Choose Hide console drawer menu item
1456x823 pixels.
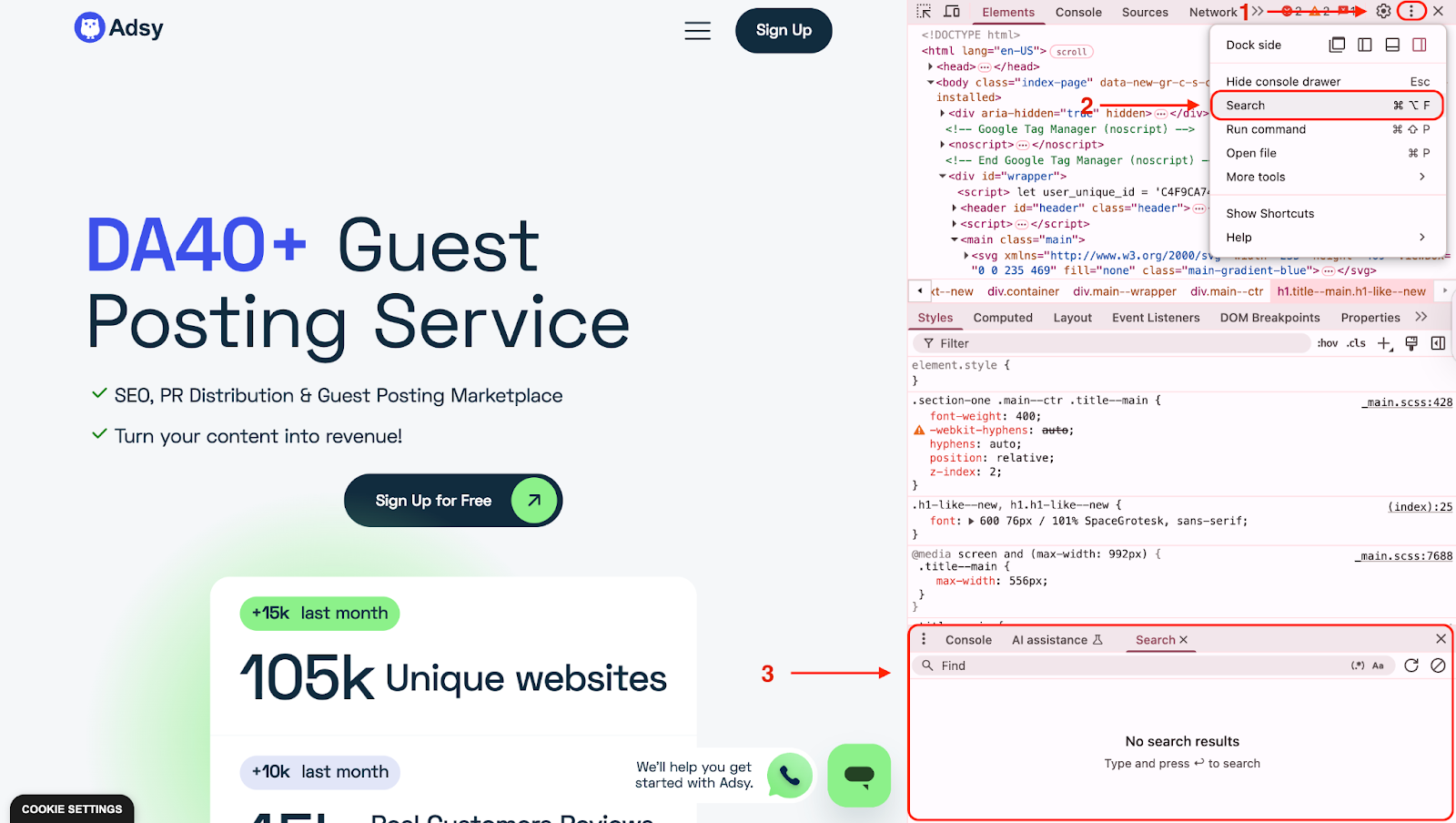1328,82
